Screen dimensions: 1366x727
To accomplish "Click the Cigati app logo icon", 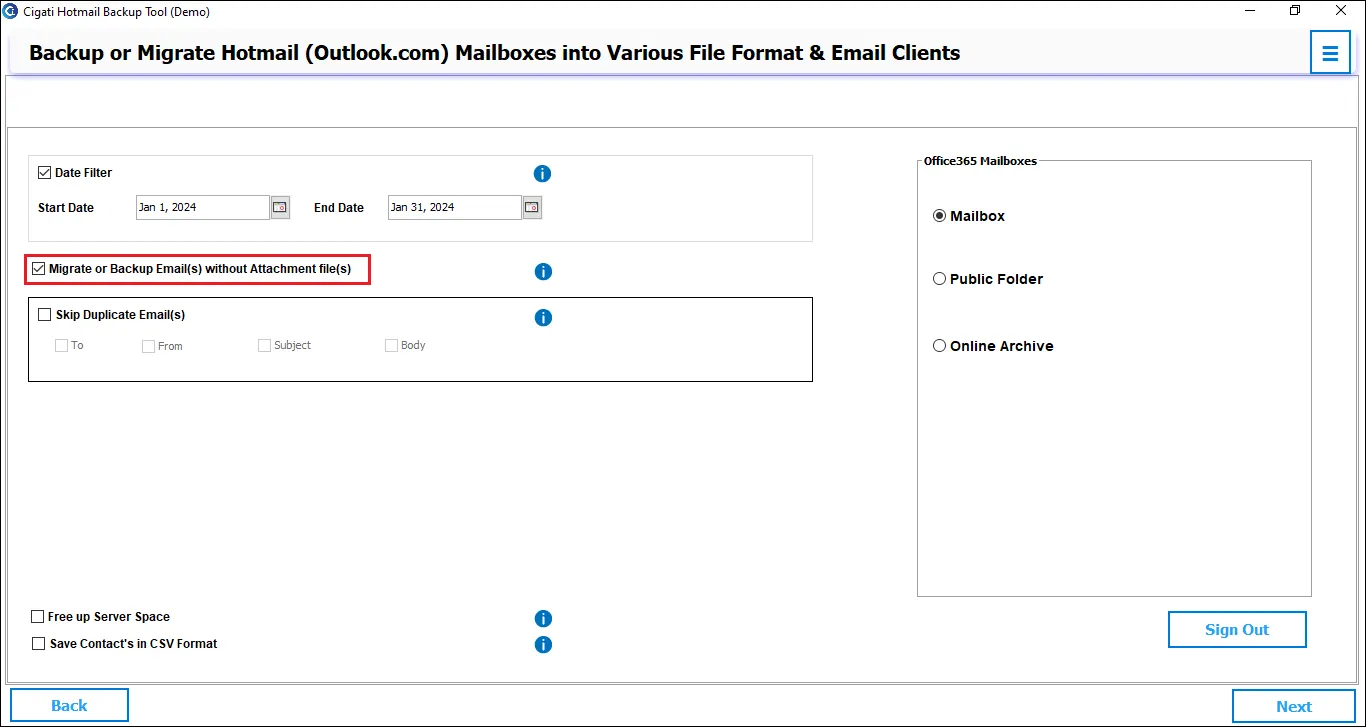I will pyautogui.click(x=11, y=11).
